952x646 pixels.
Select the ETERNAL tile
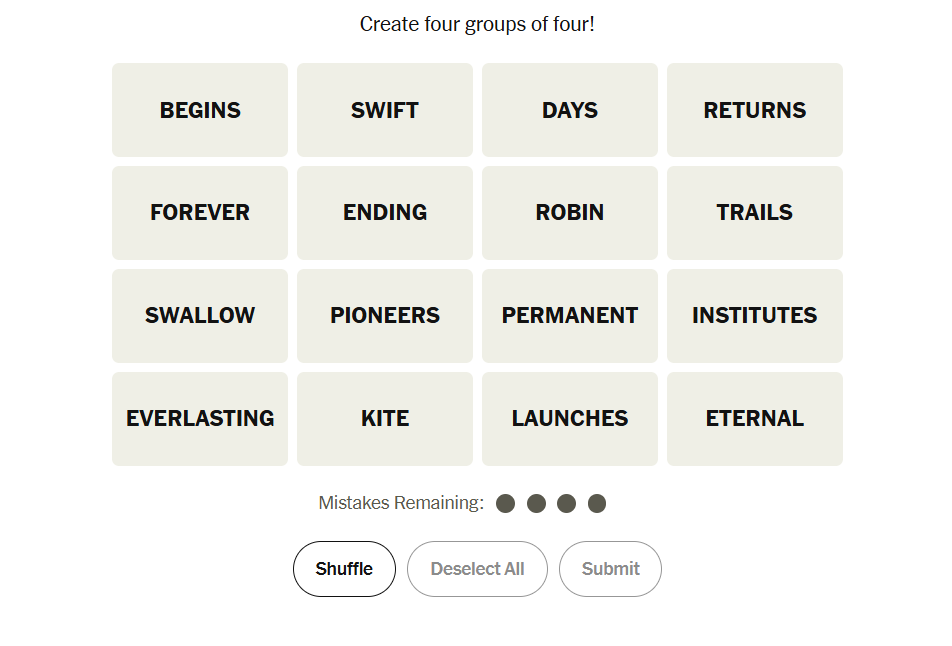click(755, 419)
